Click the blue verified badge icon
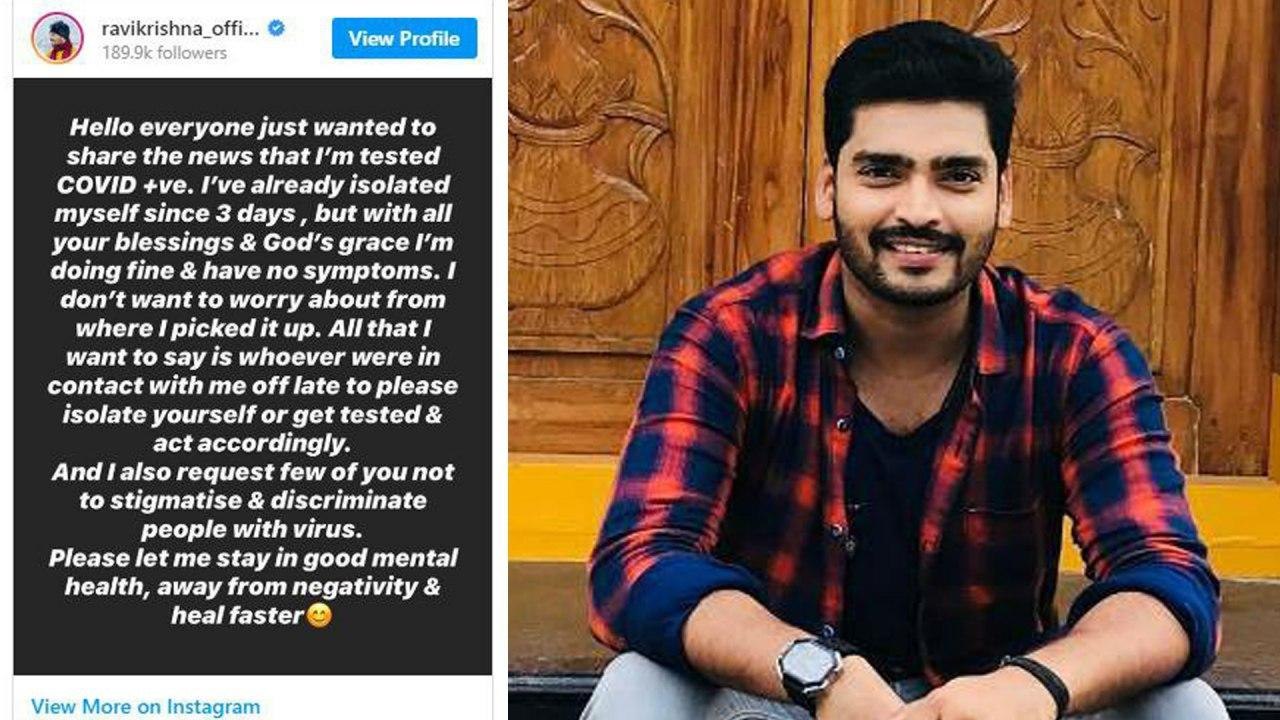Viewport: 1280px width, 720px height. pyautogui.click(x=277, y=29)
